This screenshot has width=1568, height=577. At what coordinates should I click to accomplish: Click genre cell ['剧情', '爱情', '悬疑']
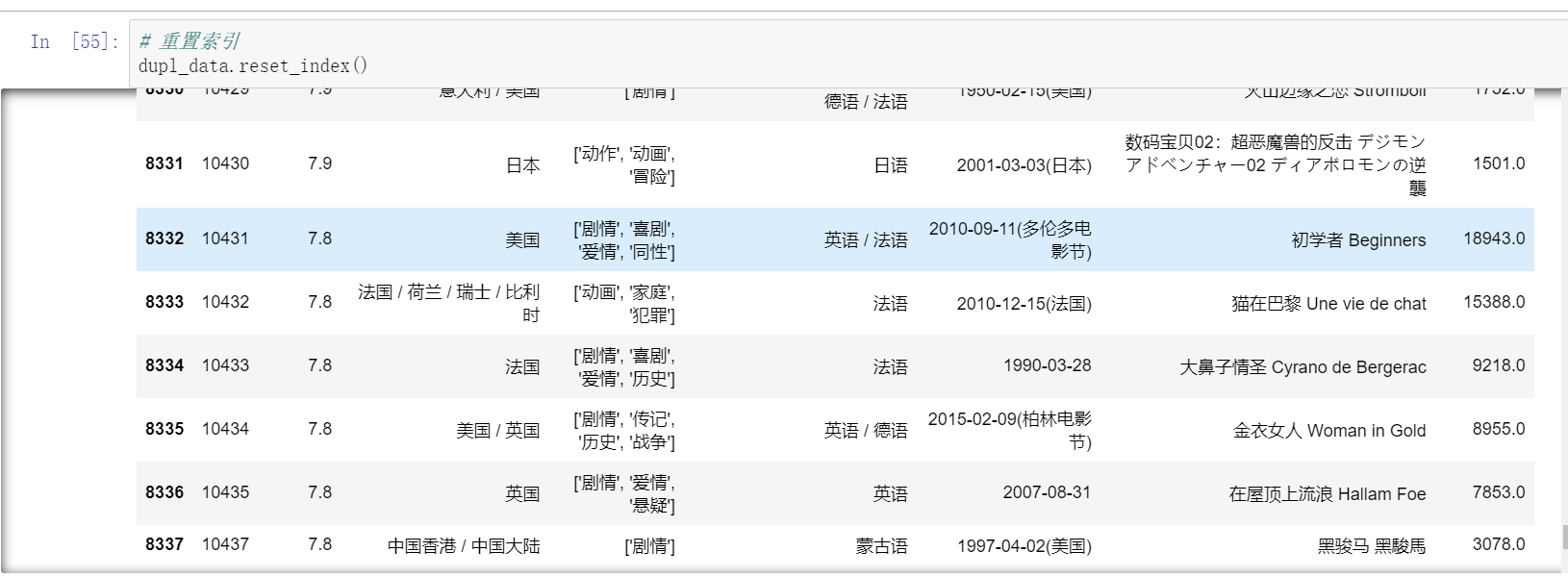pos(624,493)
